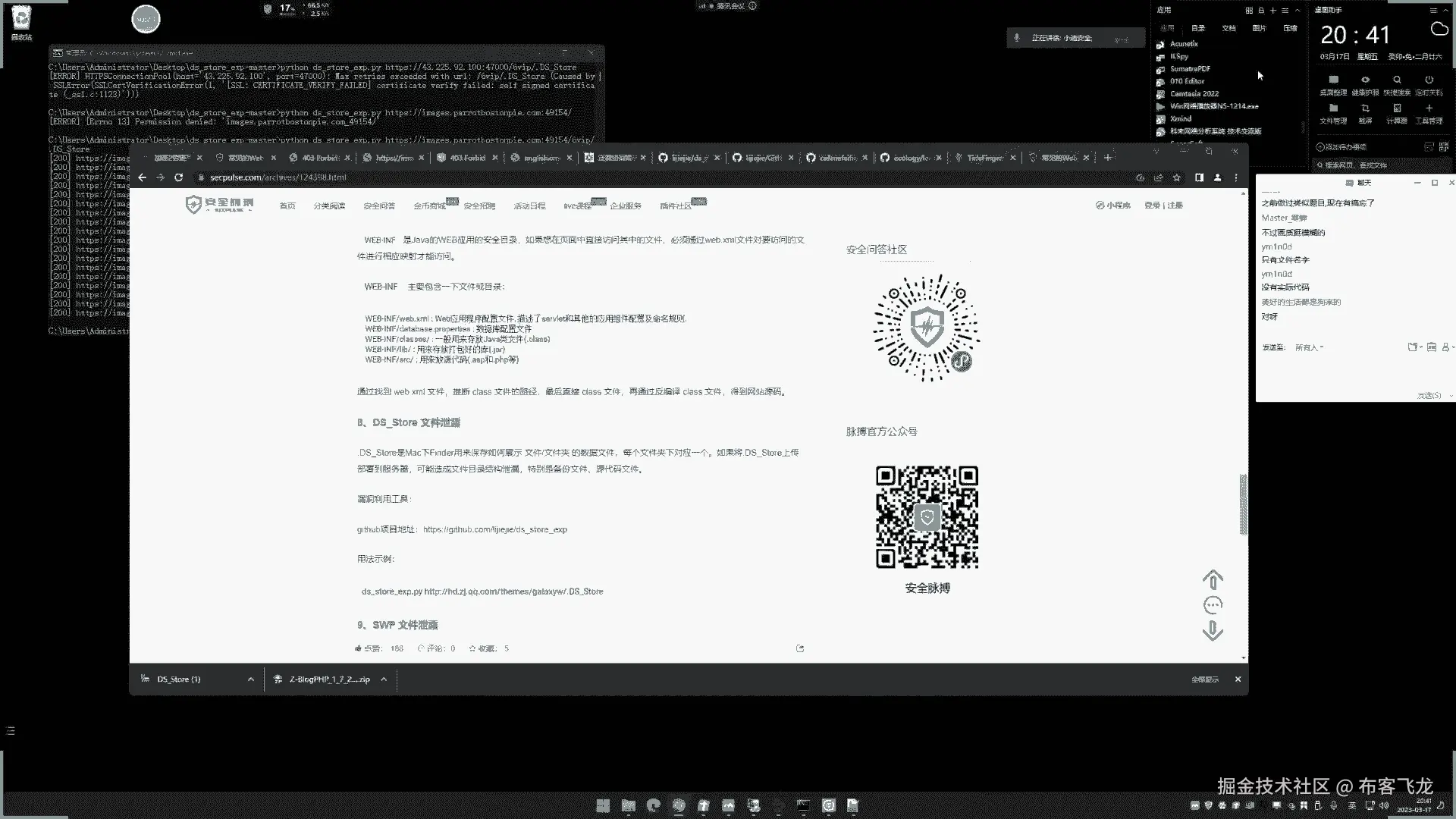Bookmark this page with the star icon

[x=1176, y=177]
